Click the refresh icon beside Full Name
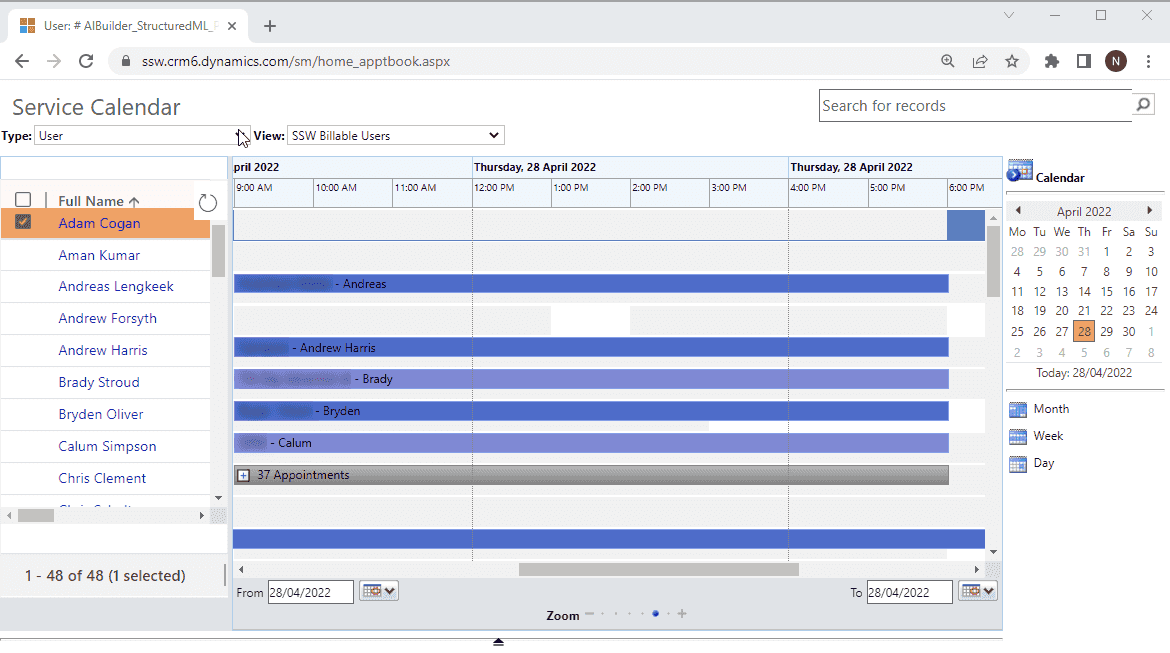 pos(207,203)
